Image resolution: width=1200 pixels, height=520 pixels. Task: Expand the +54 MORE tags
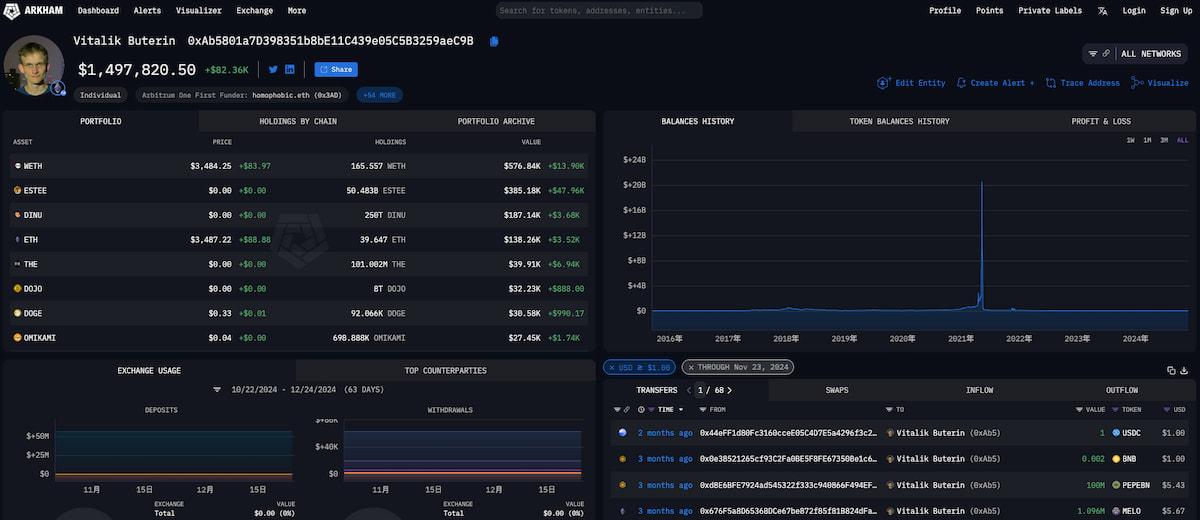[x=379, y=95]
